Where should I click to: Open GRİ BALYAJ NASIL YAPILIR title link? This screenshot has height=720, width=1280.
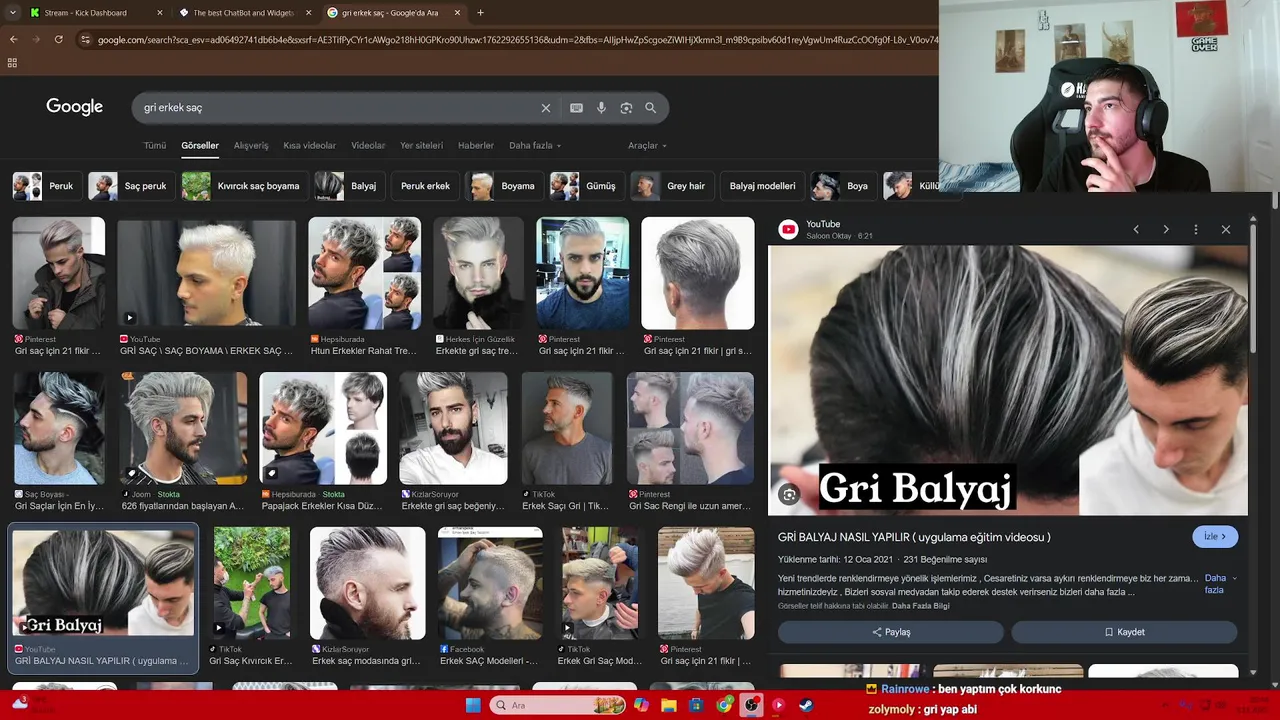click(x=914, y=537)
